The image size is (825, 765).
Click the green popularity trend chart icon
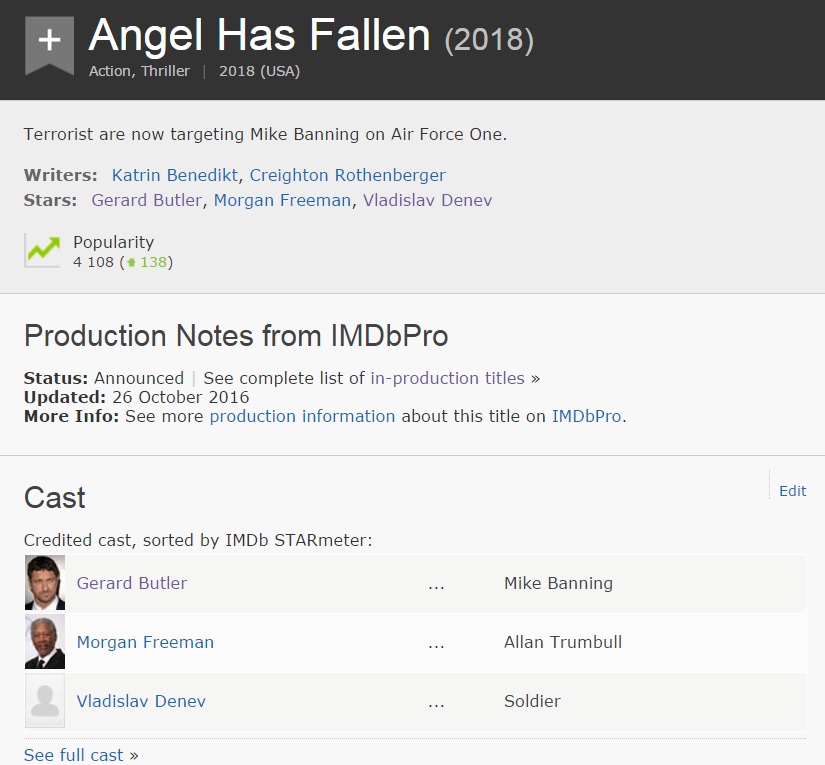[x=43, y=250]
